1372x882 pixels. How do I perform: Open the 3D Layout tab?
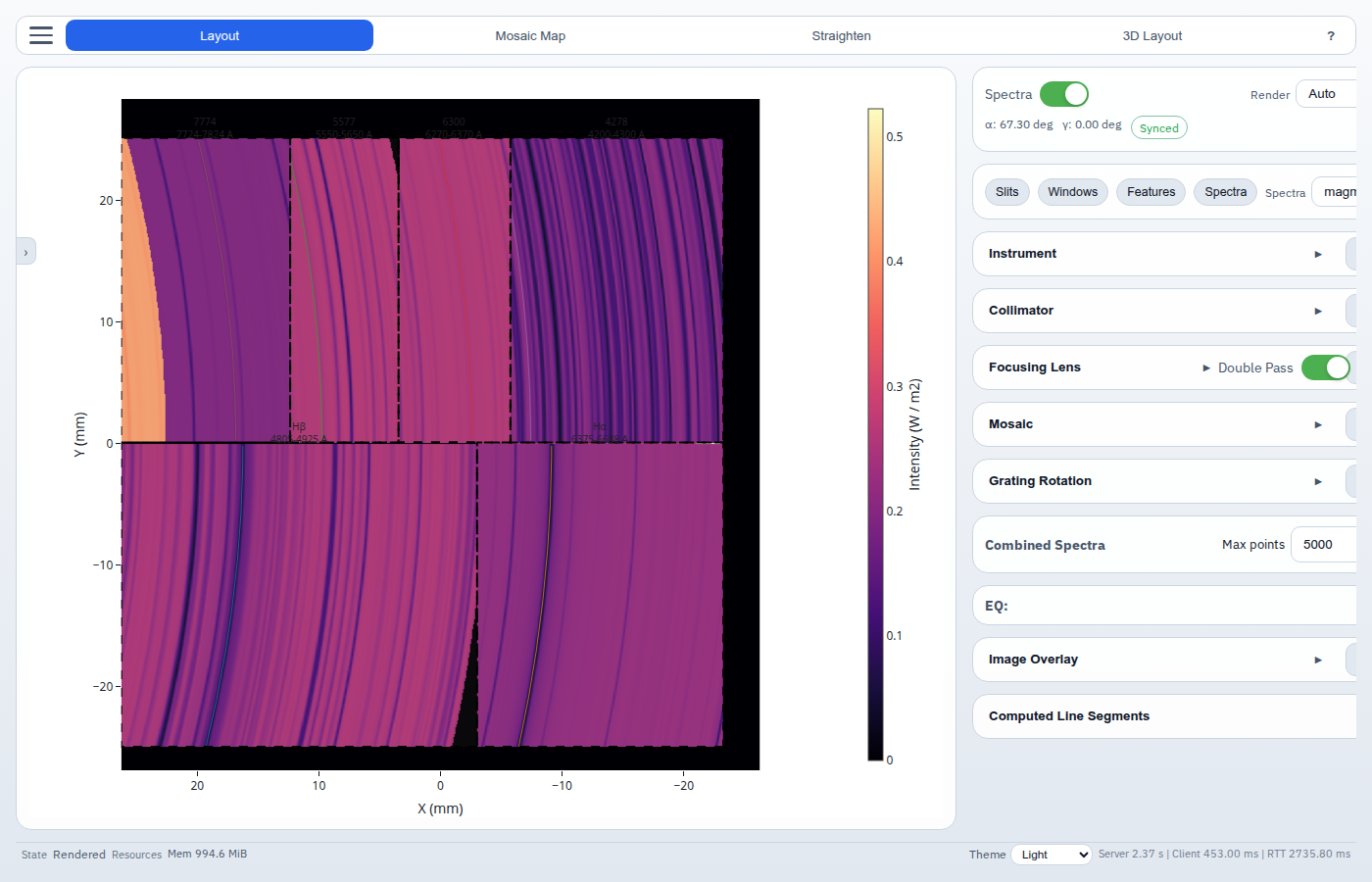(1151, 35)
